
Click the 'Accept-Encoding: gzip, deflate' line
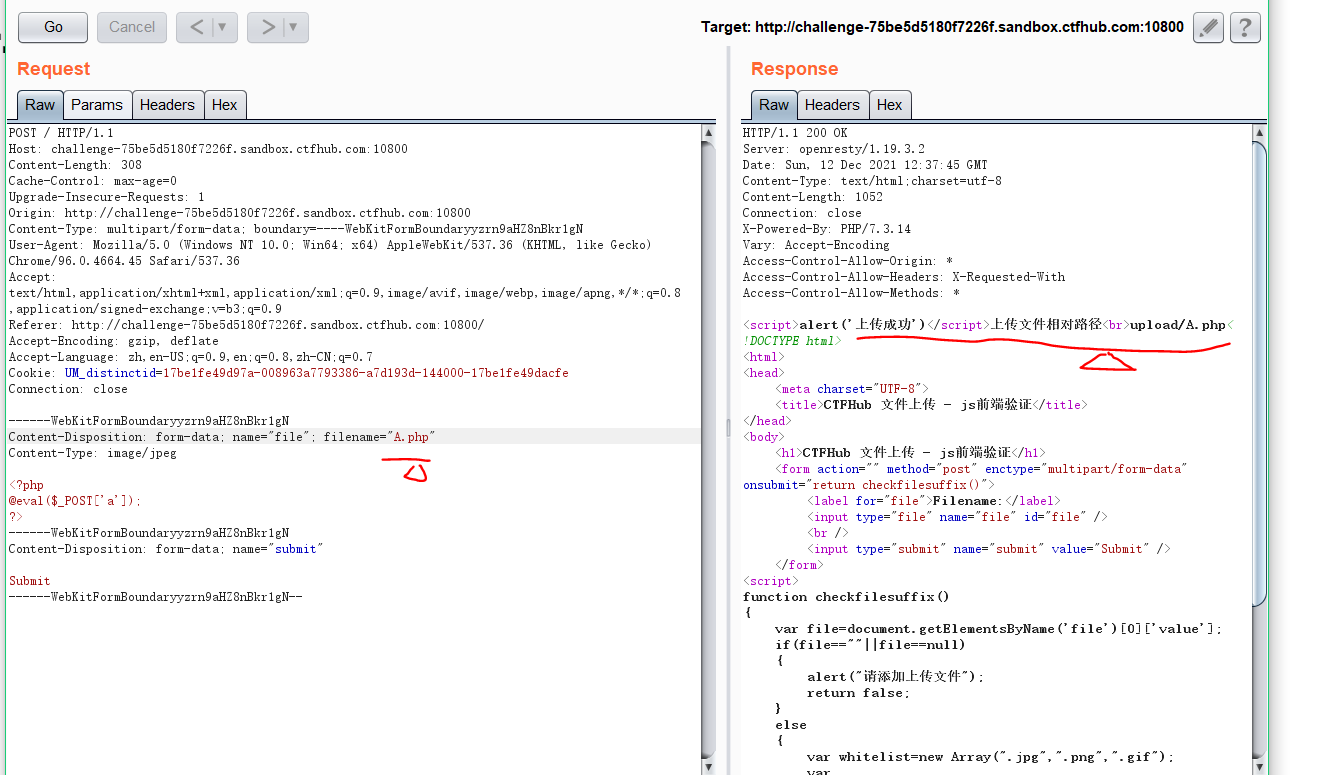point(114,341)
